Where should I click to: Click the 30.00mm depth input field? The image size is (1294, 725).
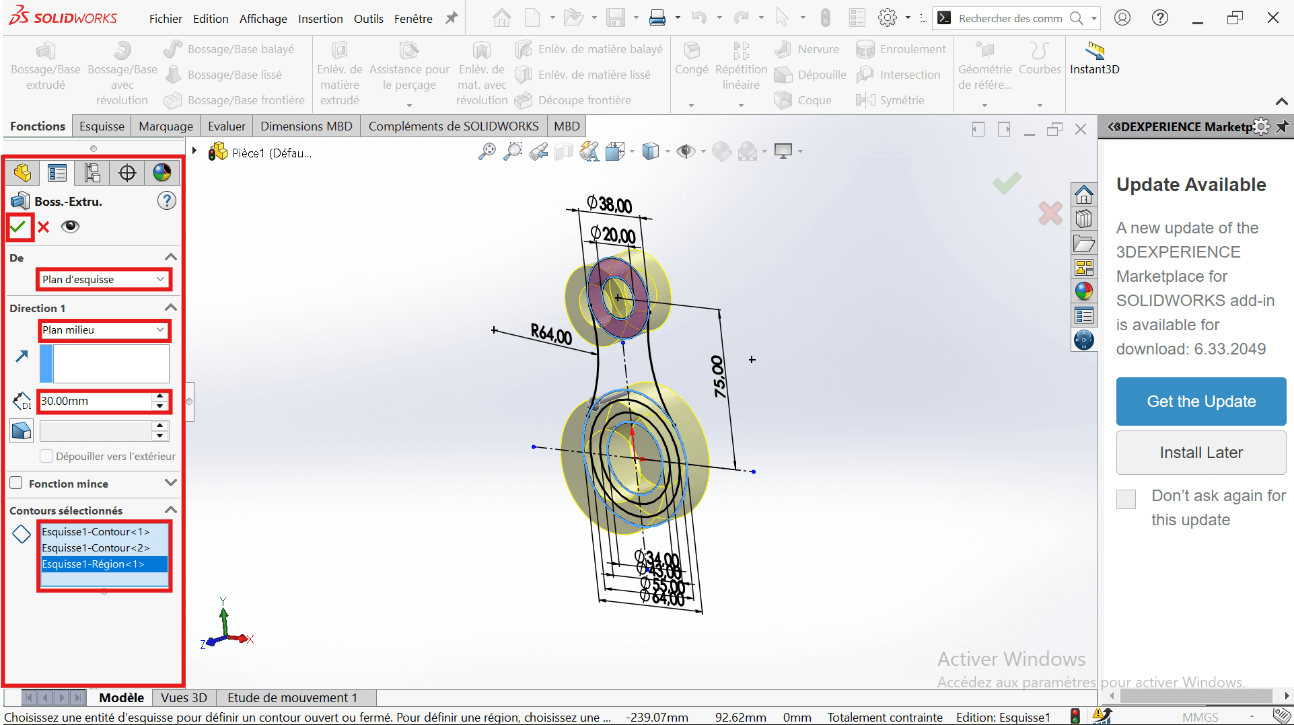pos(94,401)
